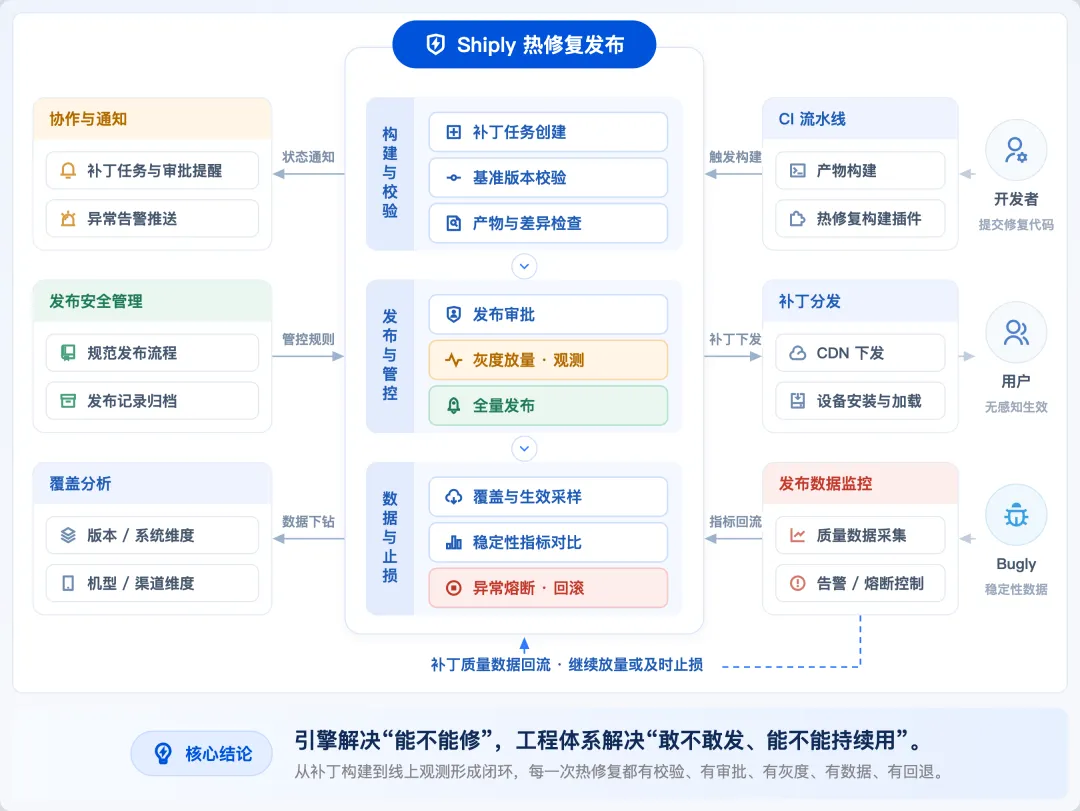Click the 补丁分发 panel header
The image size is (1080, 811).
(860, 301)
